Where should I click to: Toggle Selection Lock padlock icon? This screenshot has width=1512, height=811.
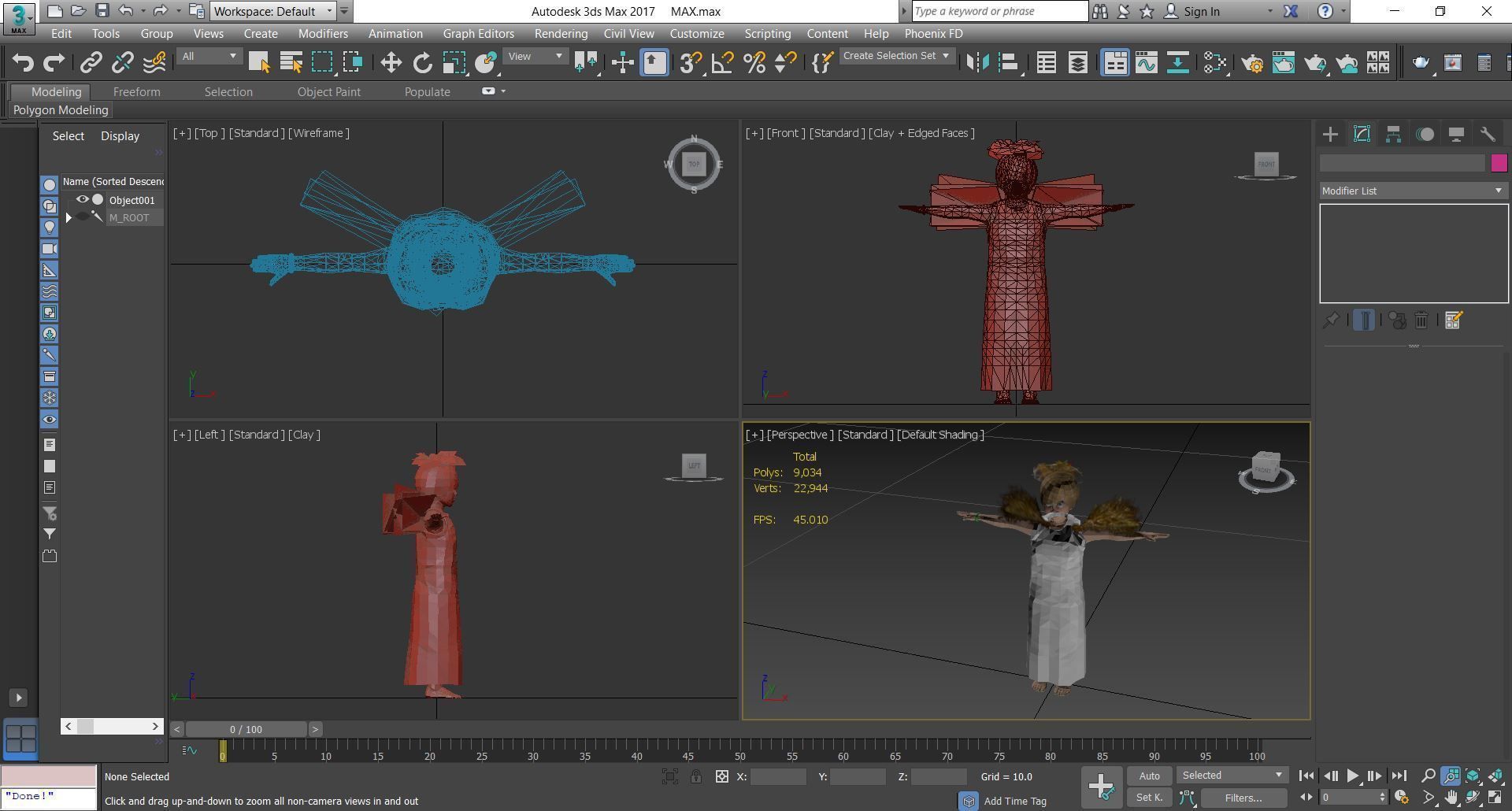[696, 777]
